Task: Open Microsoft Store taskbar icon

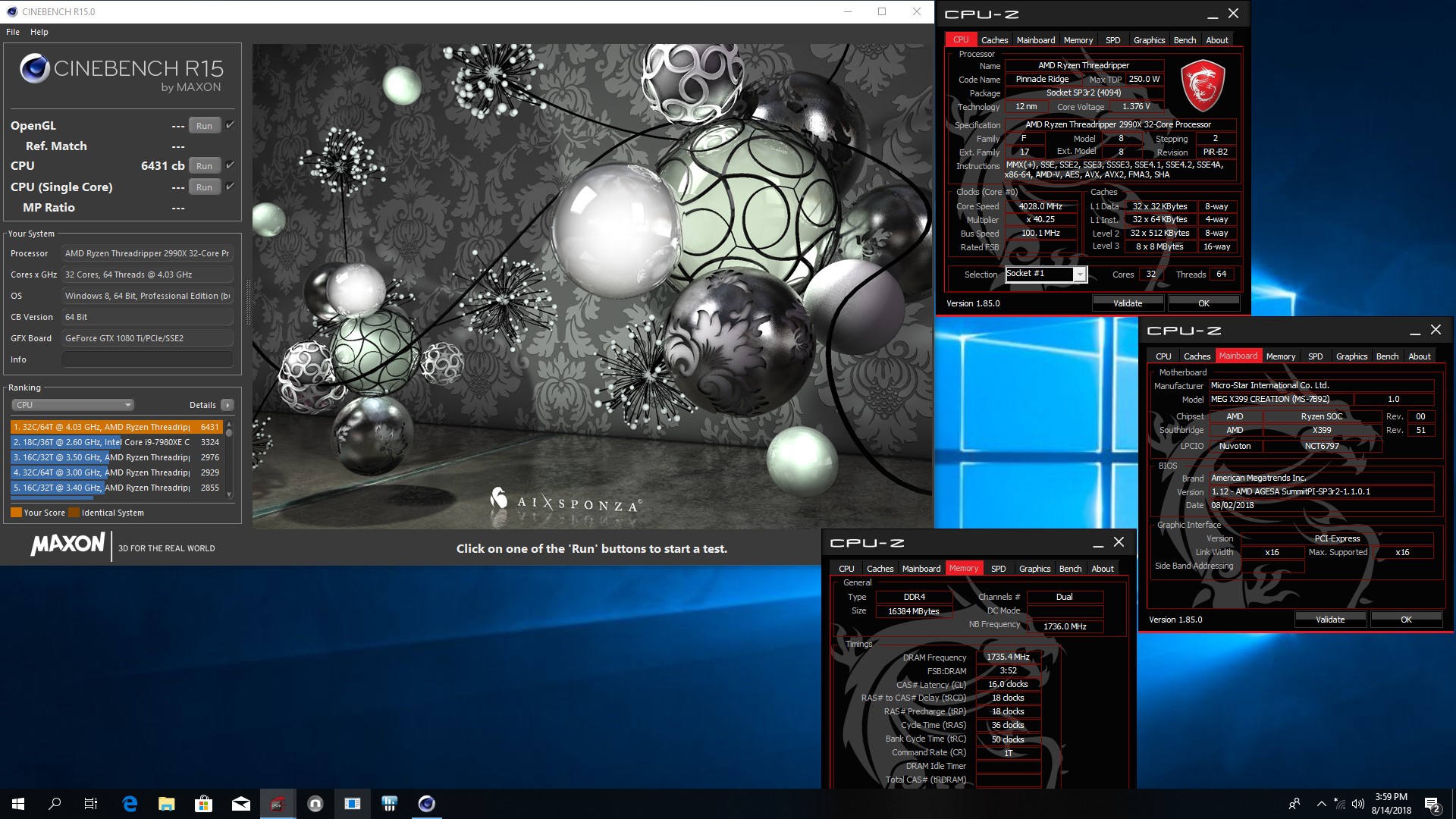Action: (203, 804)
